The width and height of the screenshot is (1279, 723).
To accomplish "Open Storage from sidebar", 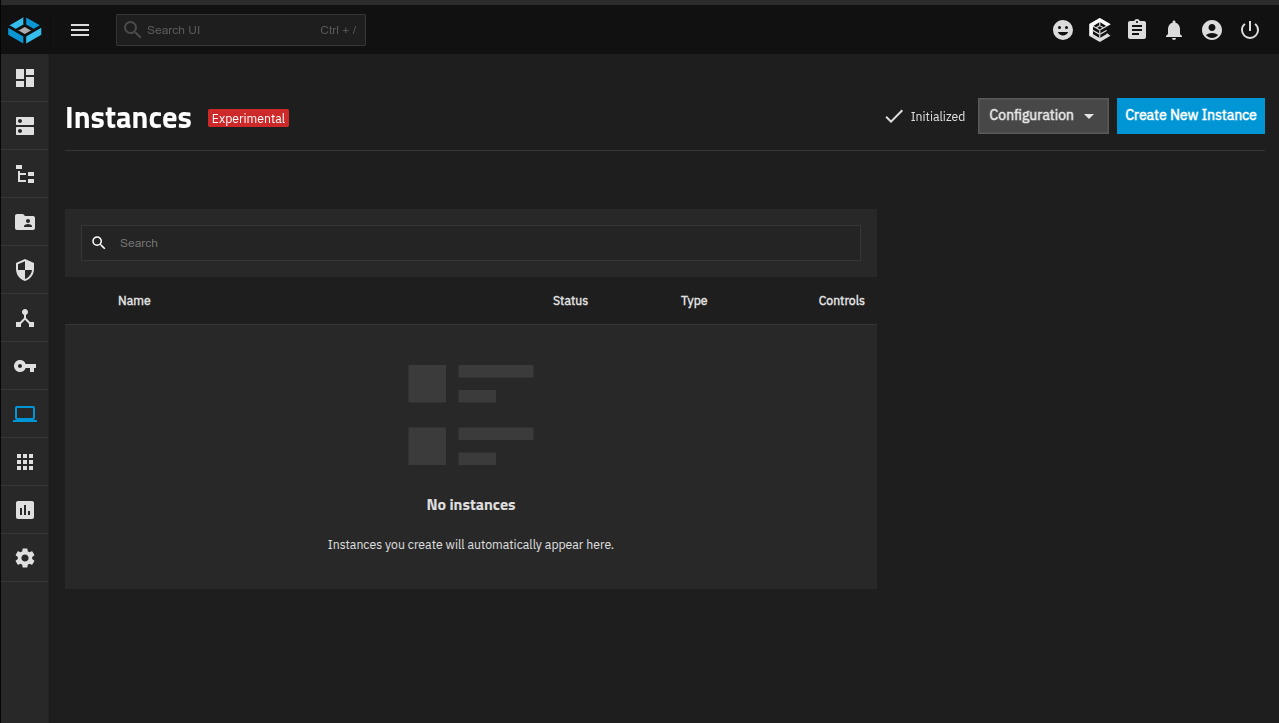I will point(25,126).
